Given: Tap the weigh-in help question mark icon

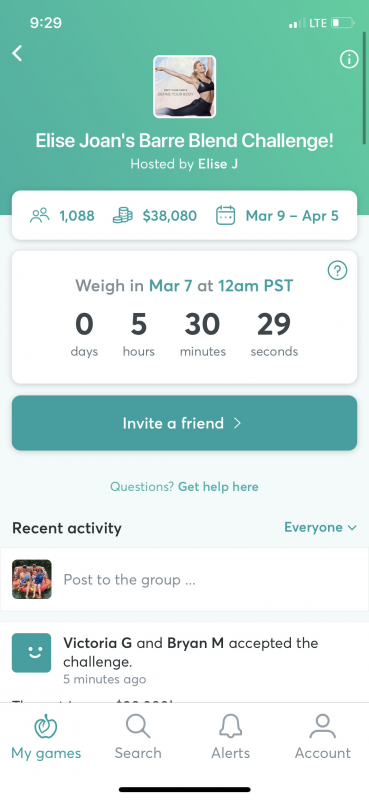Looking at the screenshot, I should tap(337, 270).
